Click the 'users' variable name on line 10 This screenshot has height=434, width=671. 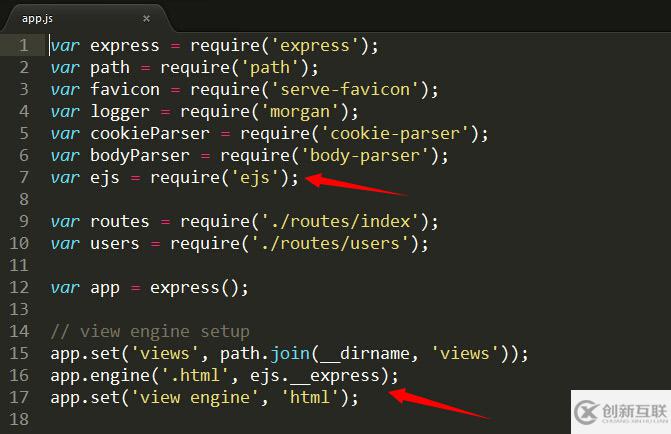[x=115, y=243]
